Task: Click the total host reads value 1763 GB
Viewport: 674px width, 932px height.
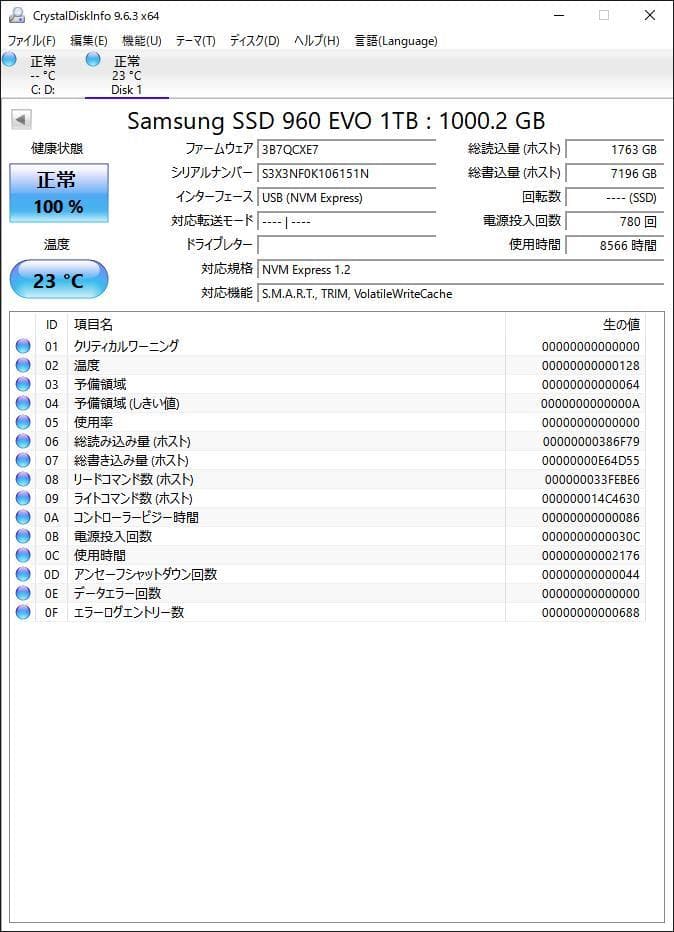Action: pos(615,150)
